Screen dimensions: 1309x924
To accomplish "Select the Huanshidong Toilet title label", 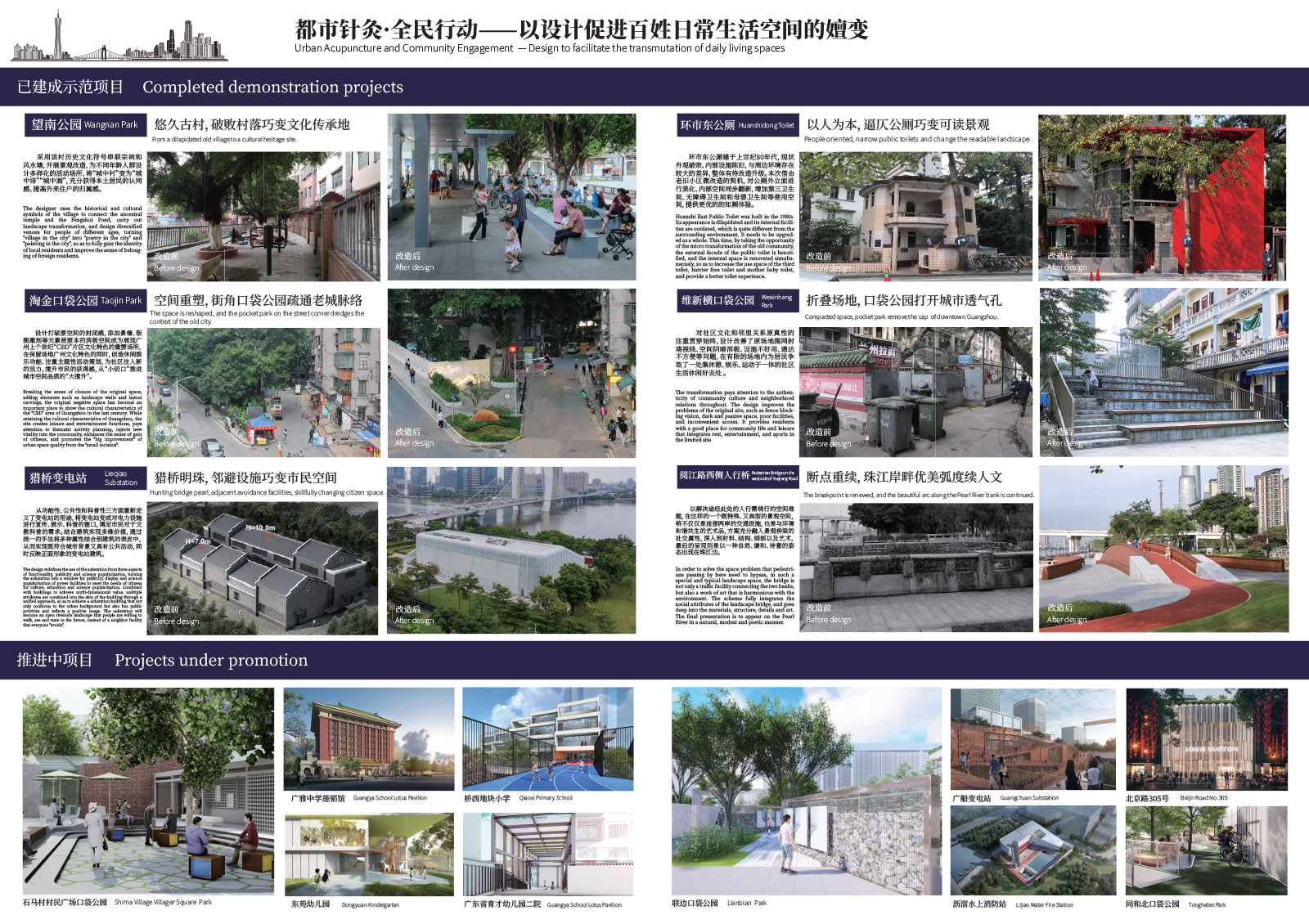I will pyautogui.click(x=736, y=125).
